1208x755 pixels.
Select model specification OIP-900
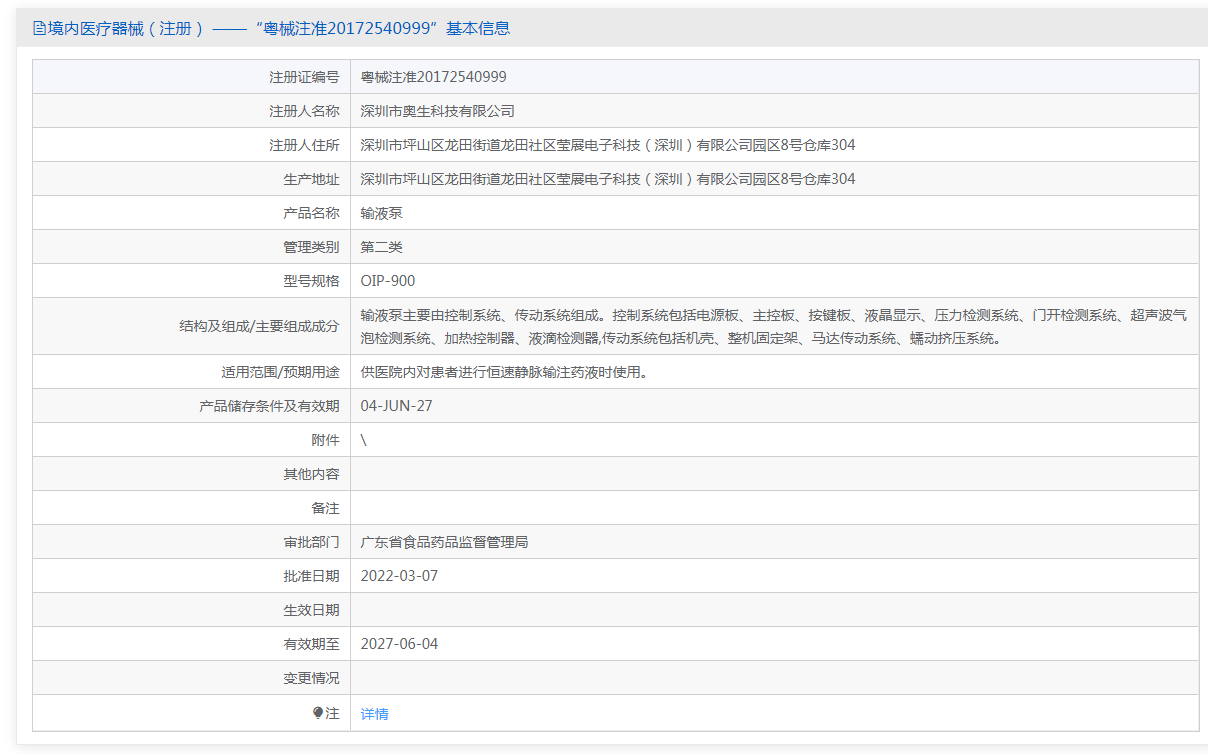point(388,281)
